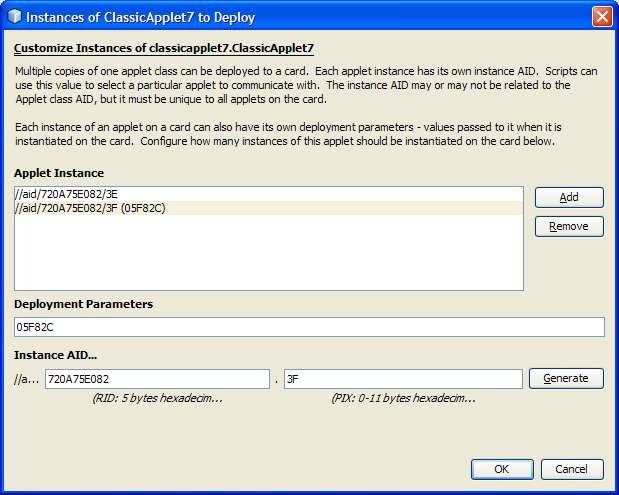
Task: Click the Deployment Parameters label
Action: point(83,304)
